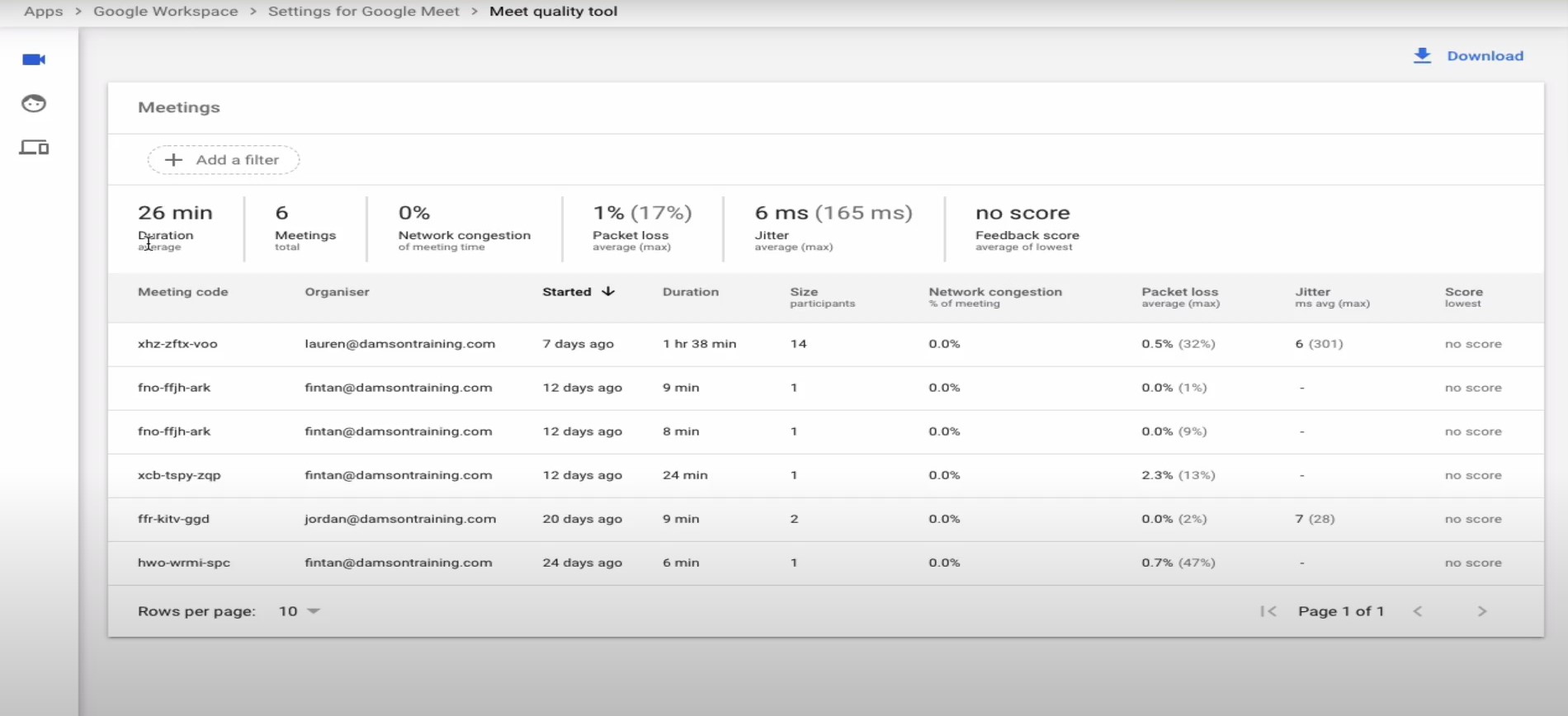Viewport: 1568px width, 716px height.
Task: Click no score in xhz-zftx-voo row
Action: pos(1473,344)
